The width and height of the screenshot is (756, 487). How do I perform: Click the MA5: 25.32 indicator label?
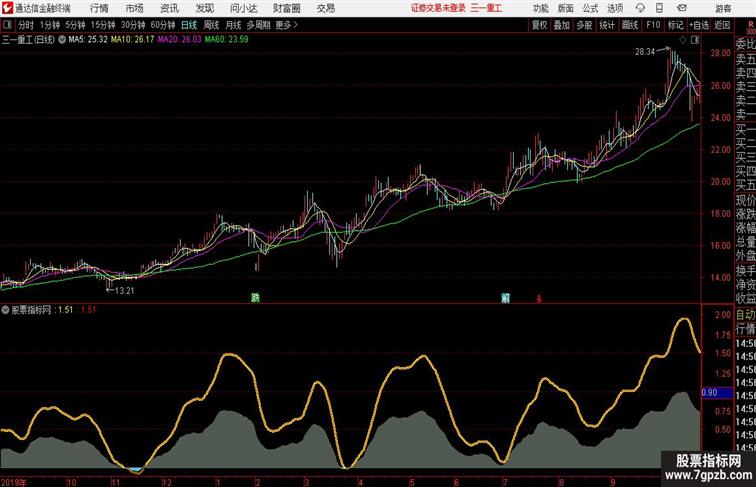coord(88,40)
